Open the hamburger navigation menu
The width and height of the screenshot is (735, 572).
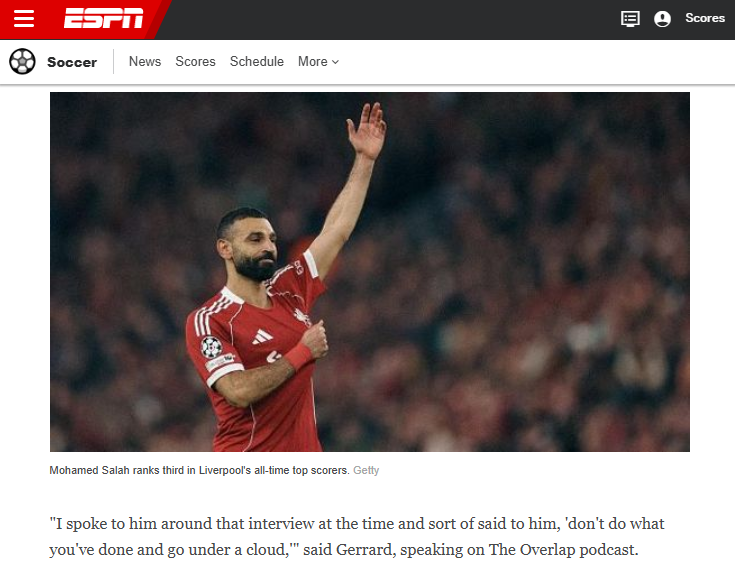pos(23,19)
